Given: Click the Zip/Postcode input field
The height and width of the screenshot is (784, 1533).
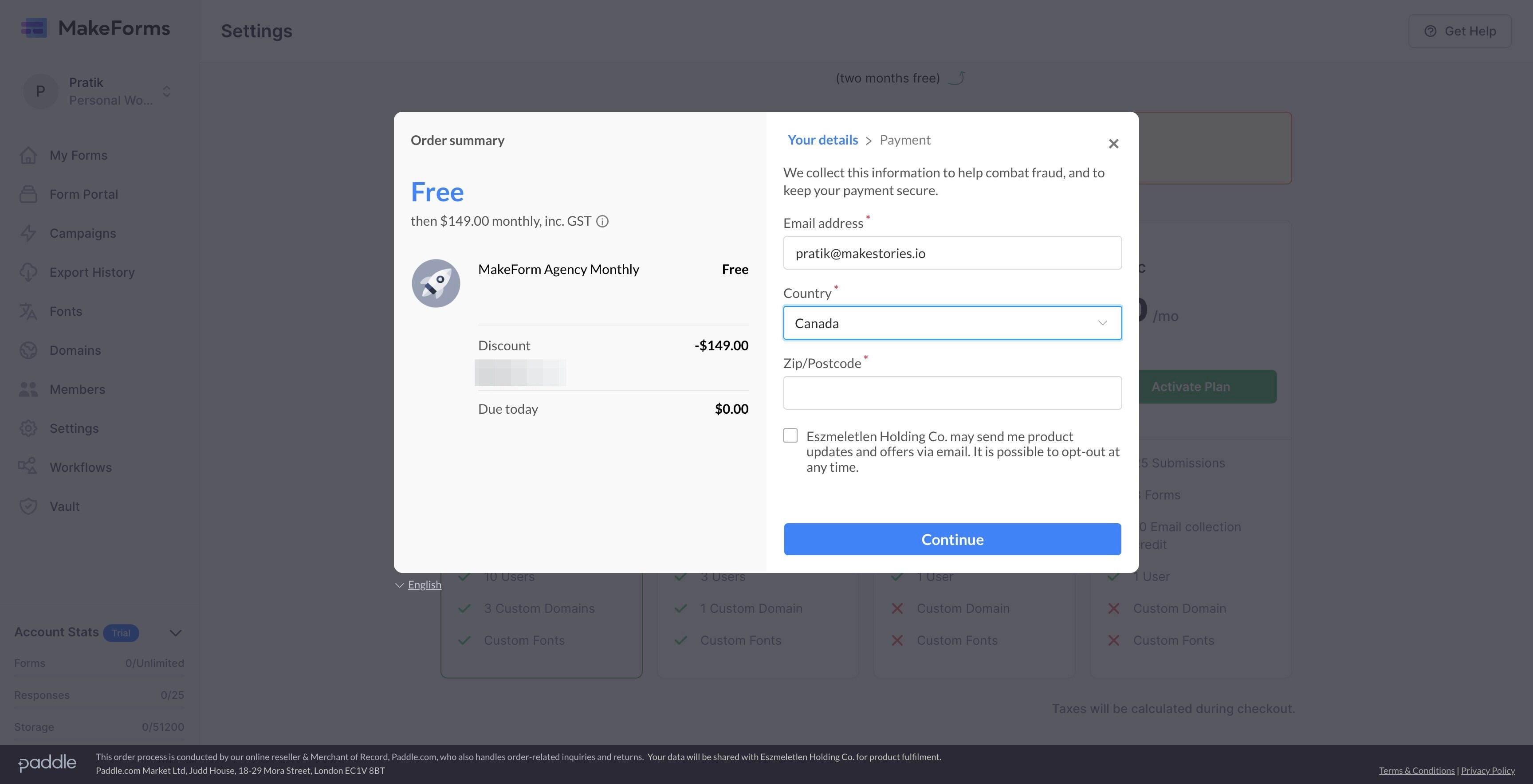Looking at the screenshot, I should (951, 392).
